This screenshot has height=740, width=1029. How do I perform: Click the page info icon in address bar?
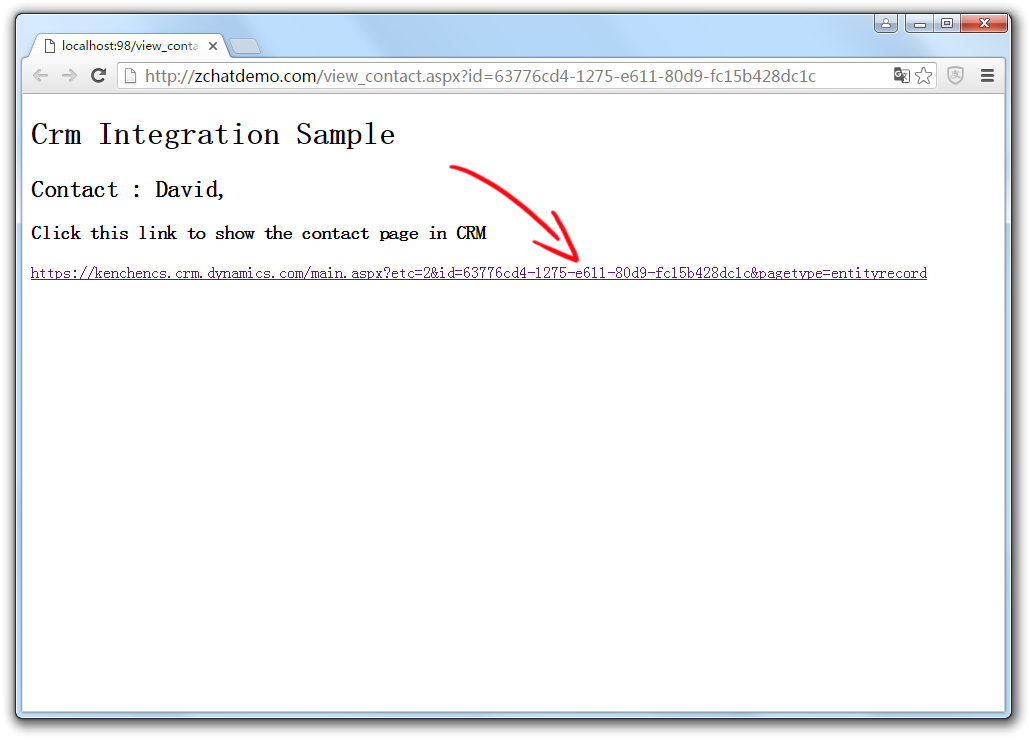click(x=131, y=76)
